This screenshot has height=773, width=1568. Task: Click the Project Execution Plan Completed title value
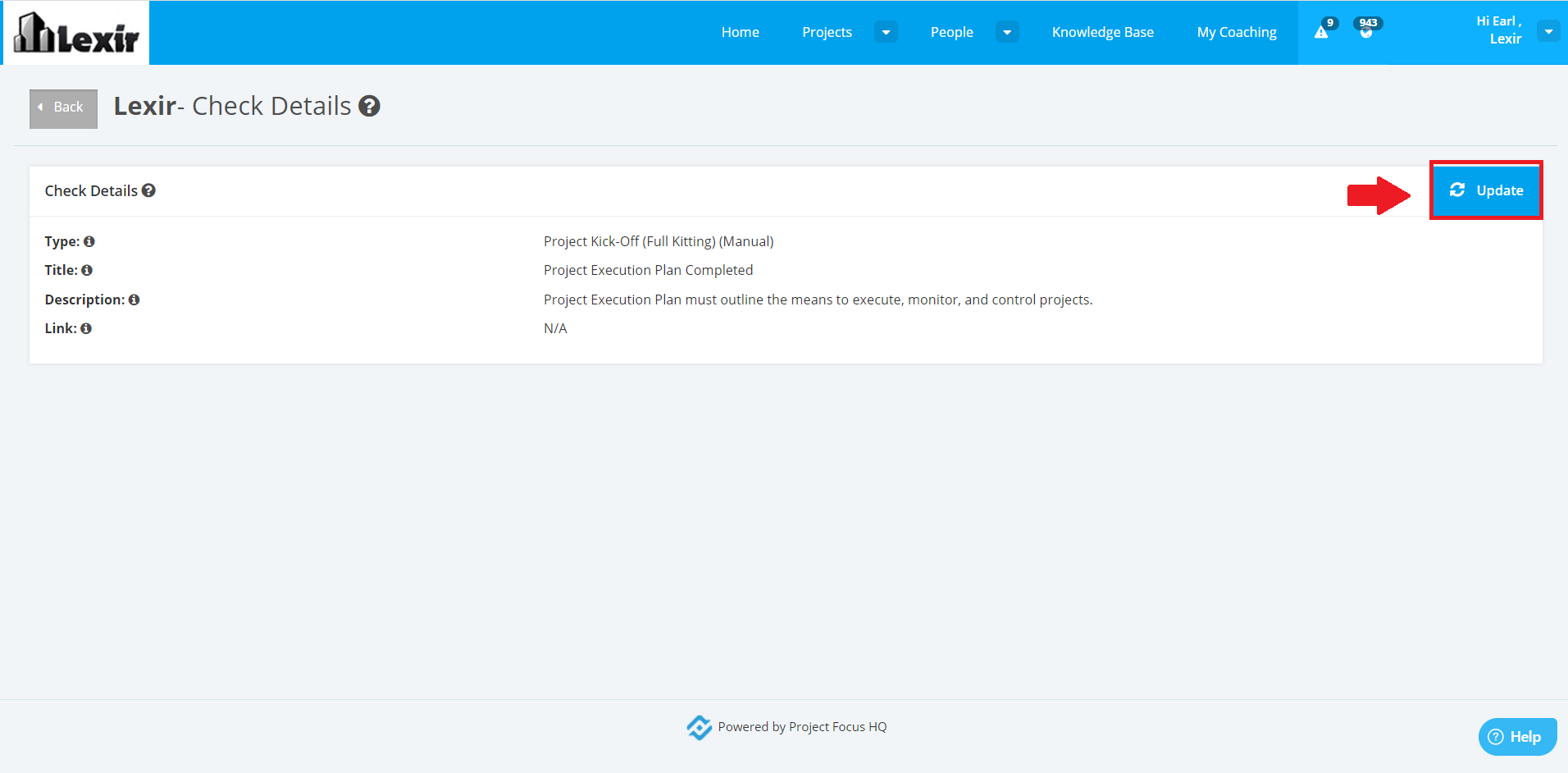click(648, 270)
